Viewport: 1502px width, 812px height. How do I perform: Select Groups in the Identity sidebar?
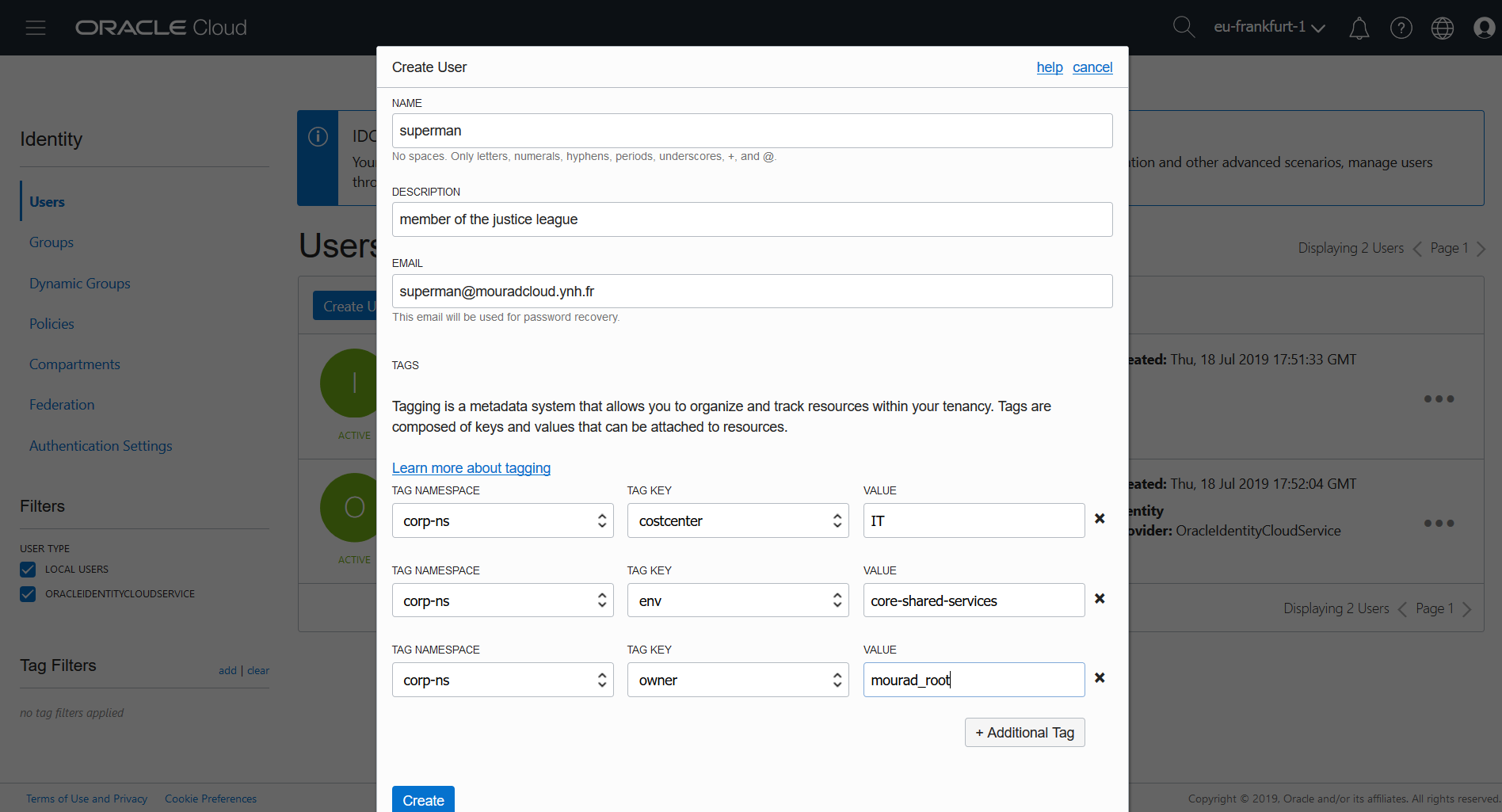51,242
